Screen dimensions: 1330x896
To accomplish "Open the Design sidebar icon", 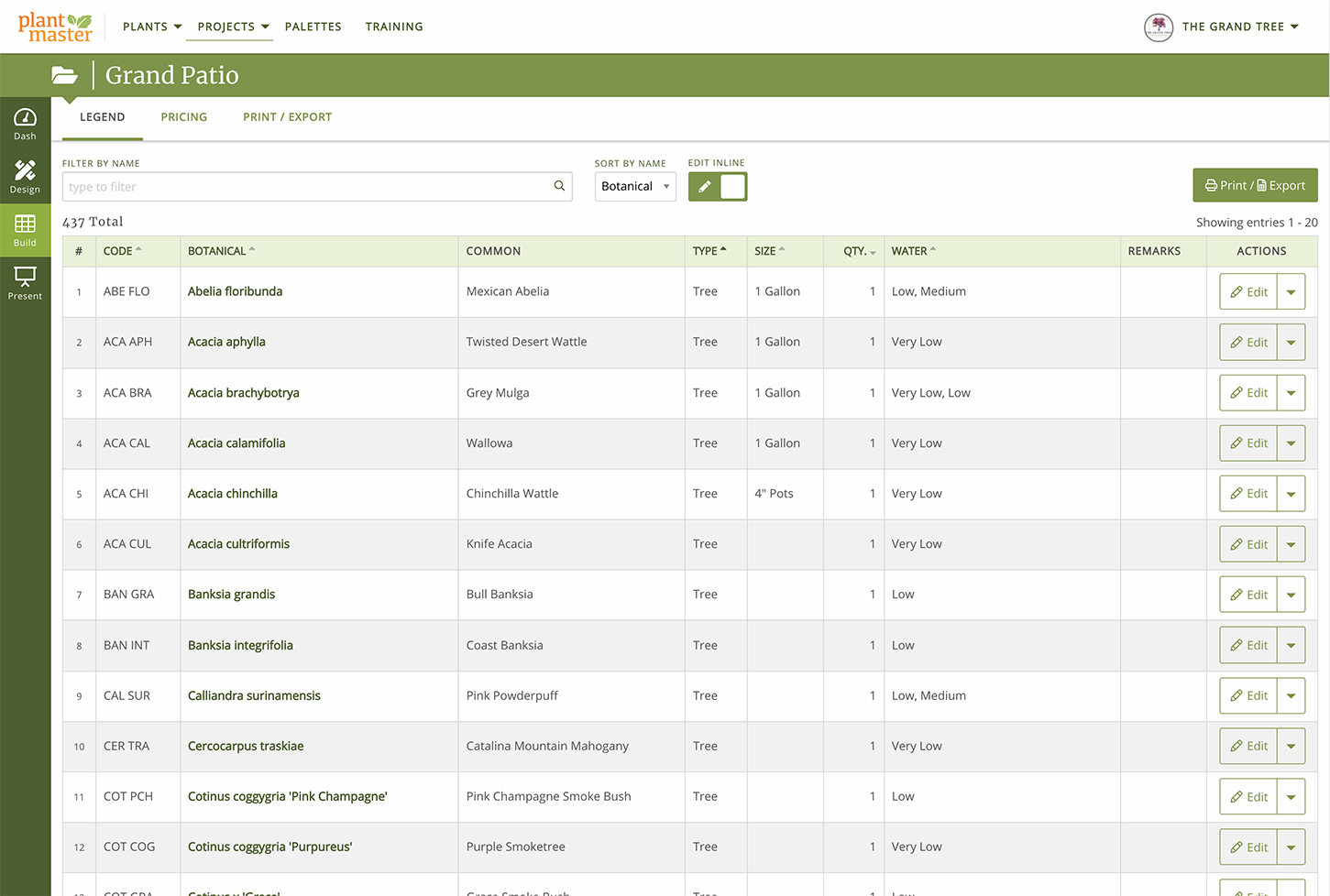I will click(x=25, y=177).
